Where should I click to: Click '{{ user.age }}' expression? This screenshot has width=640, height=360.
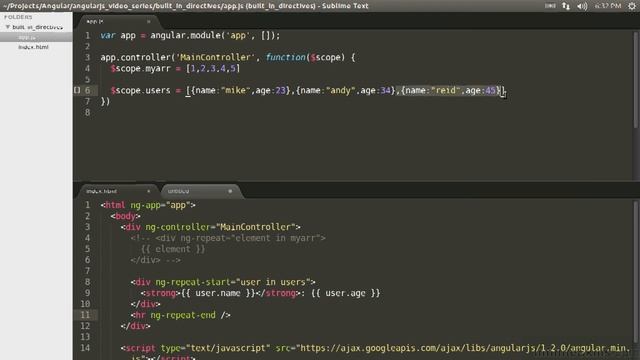click(x=346, y=293)
